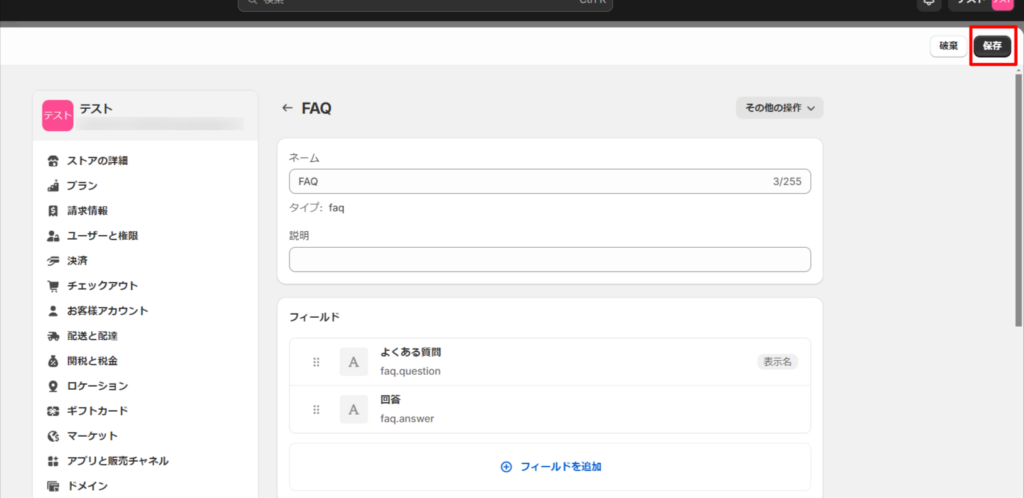This screenshot has width=1024, height=498.
Task: Click the billing icon beside 請求情報
Action: click(x=54, y=211)
